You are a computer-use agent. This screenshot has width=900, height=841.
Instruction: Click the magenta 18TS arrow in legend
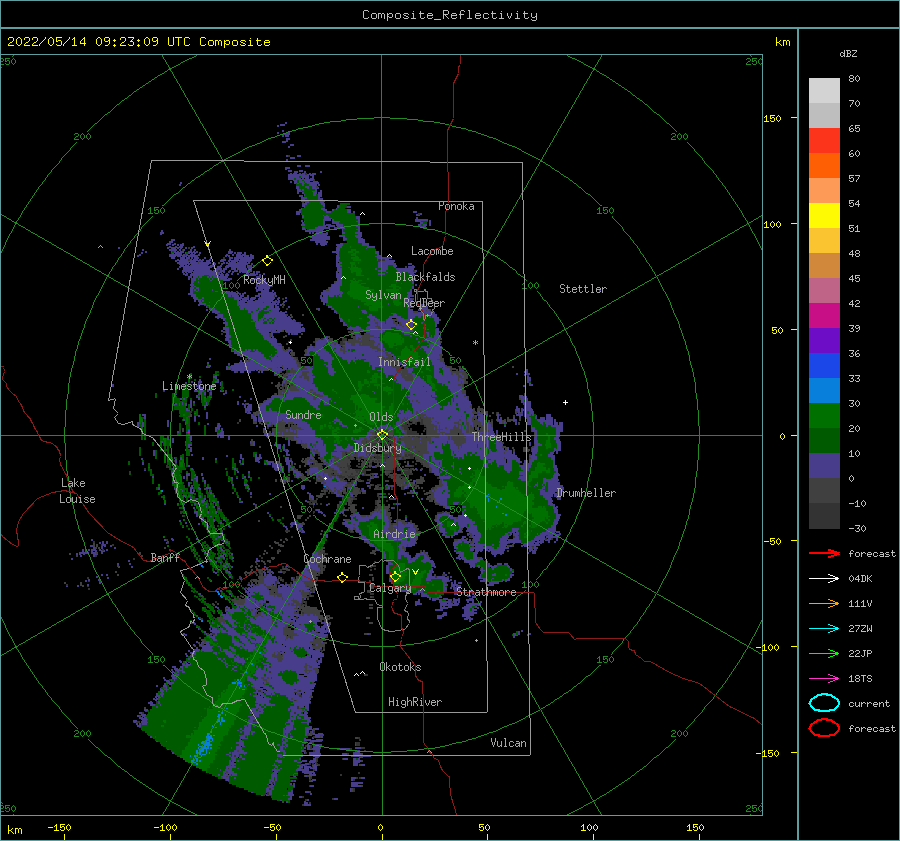[824, 679]
